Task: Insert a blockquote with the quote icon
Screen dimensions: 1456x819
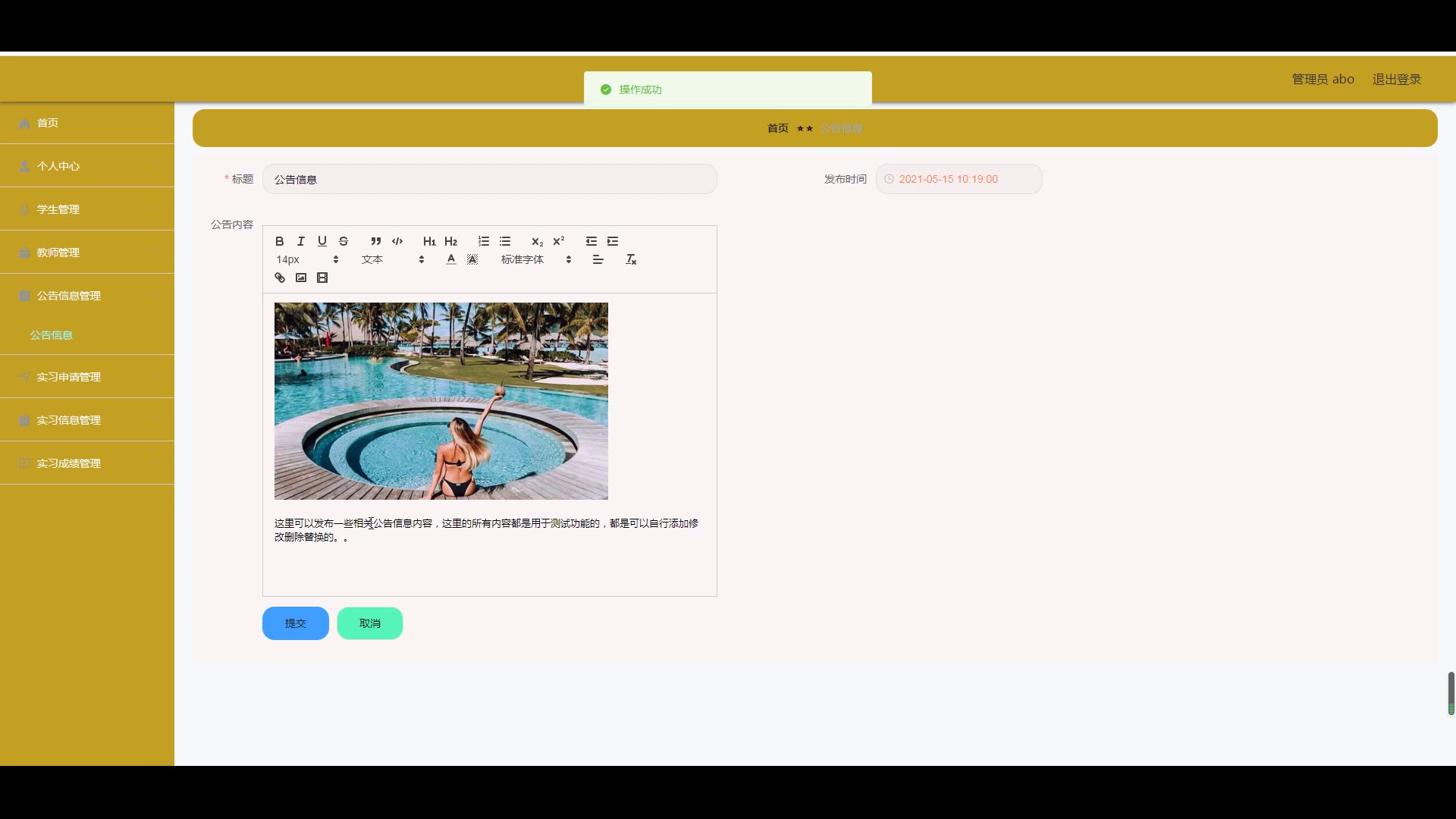Action: 375,241
